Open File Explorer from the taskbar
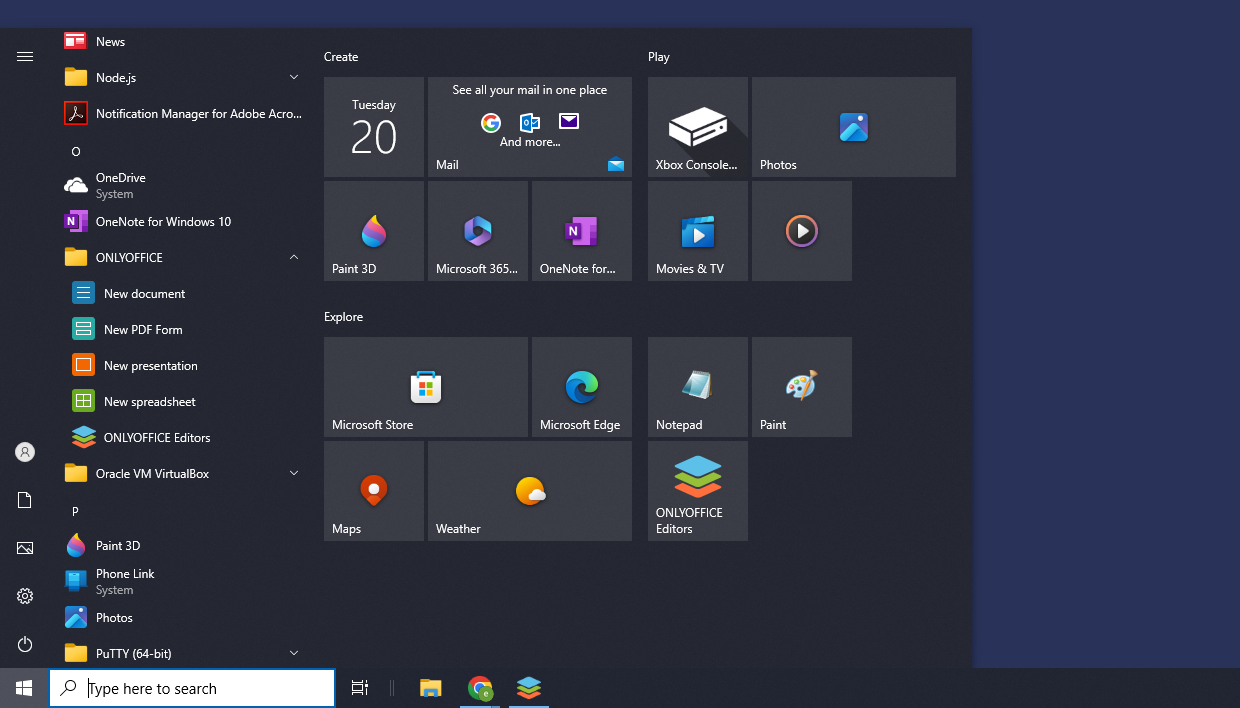Image resolution: width=1240 pixels, height=708 pixels. click(431, 688)
